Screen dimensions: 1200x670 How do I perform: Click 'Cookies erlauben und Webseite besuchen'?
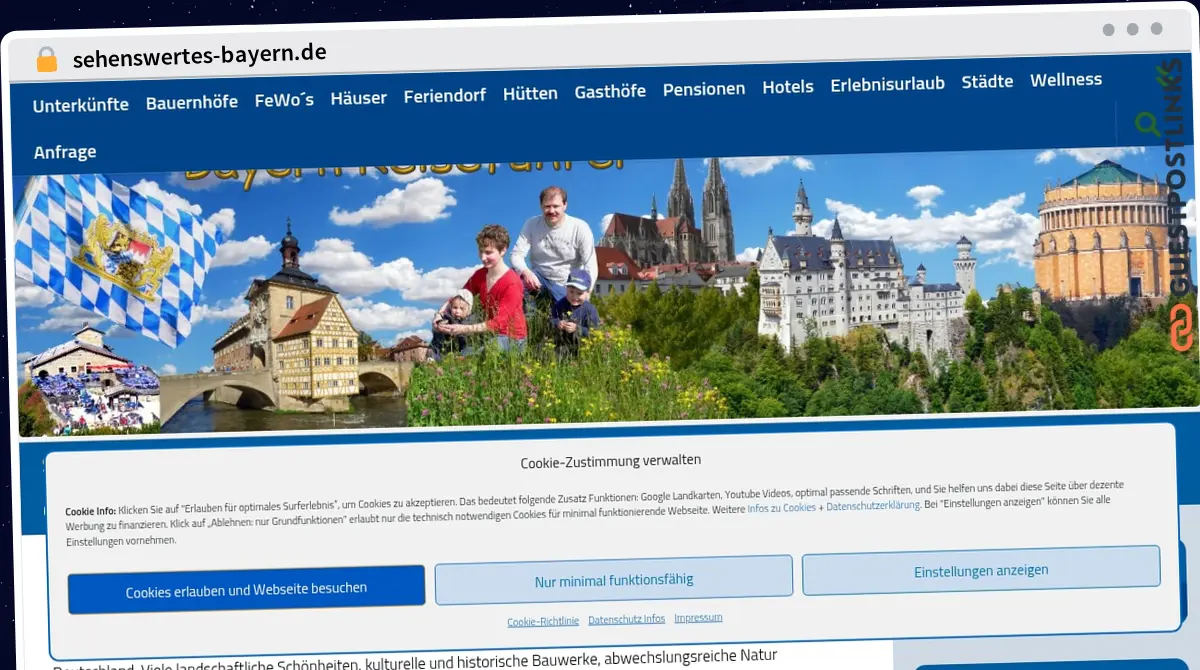click(x=246, y=586)
